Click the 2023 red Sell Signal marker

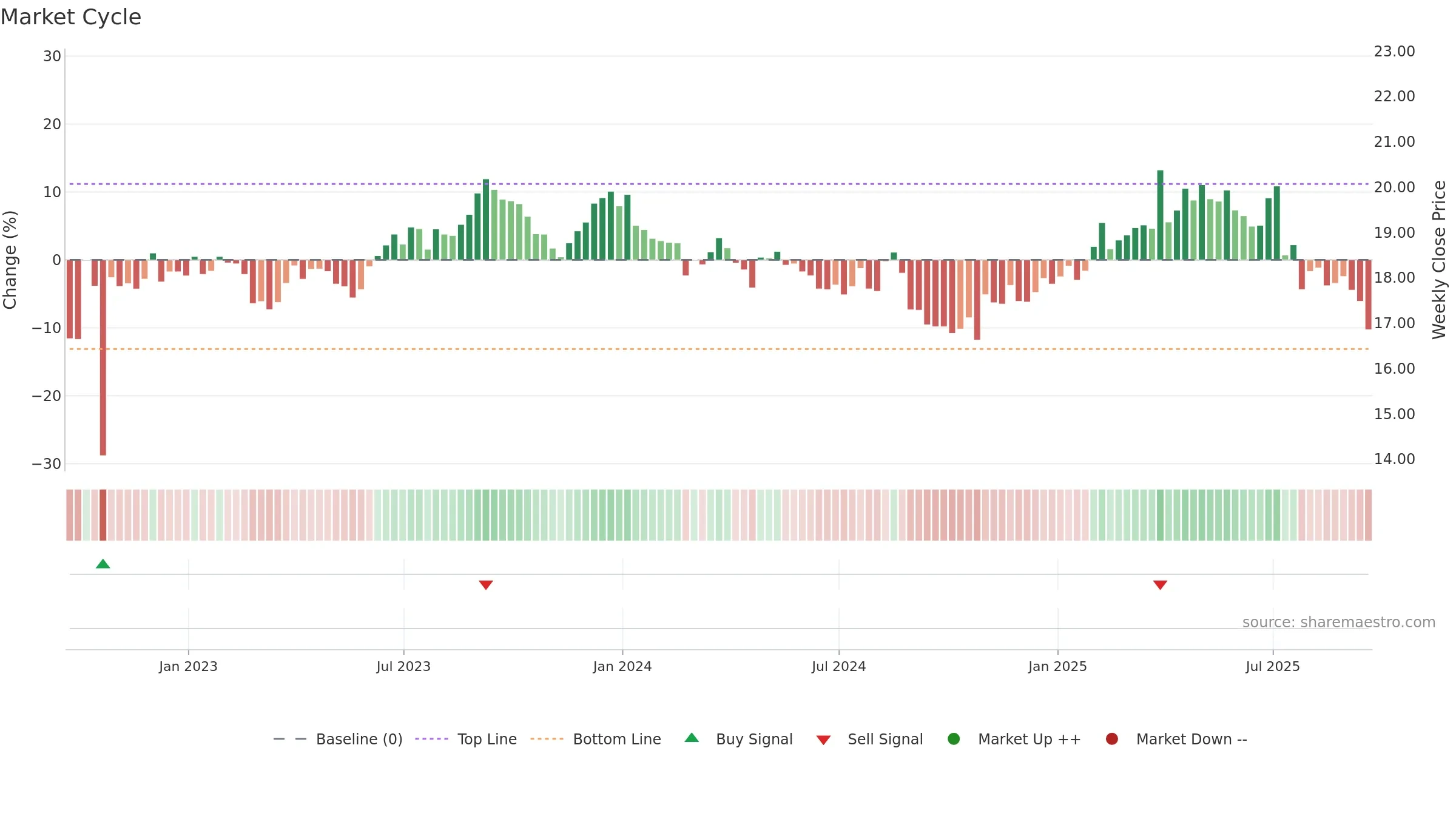(486, 585)
